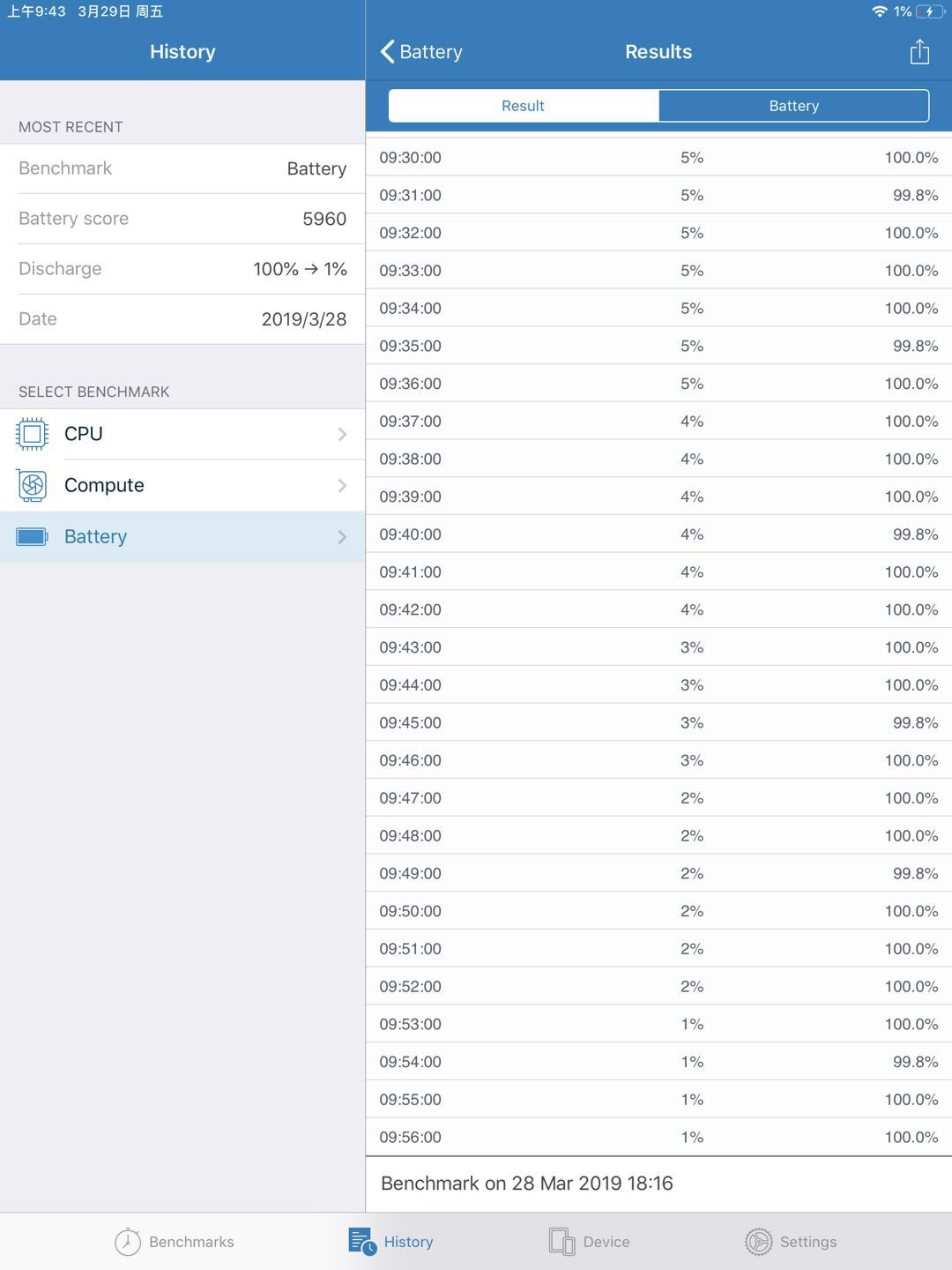Expand the CPU row chevron

coord(342,434)
